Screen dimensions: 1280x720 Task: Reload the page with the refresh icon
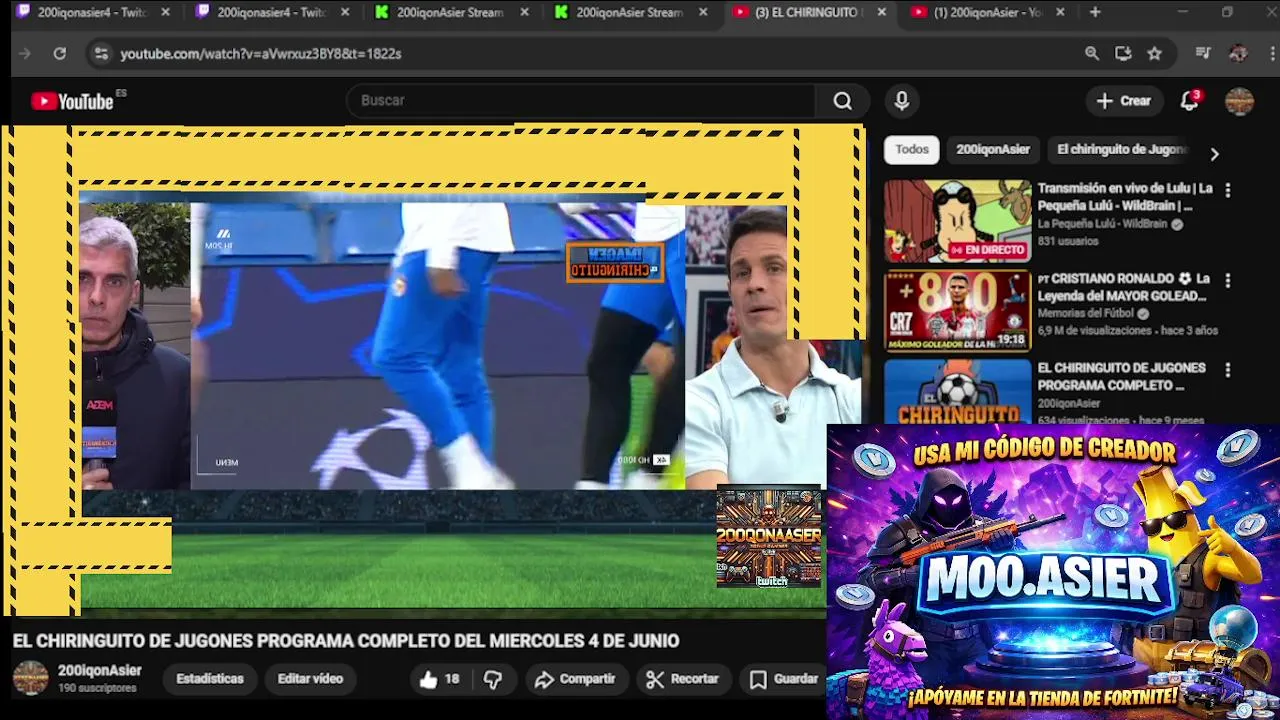(x=60, y=54)
